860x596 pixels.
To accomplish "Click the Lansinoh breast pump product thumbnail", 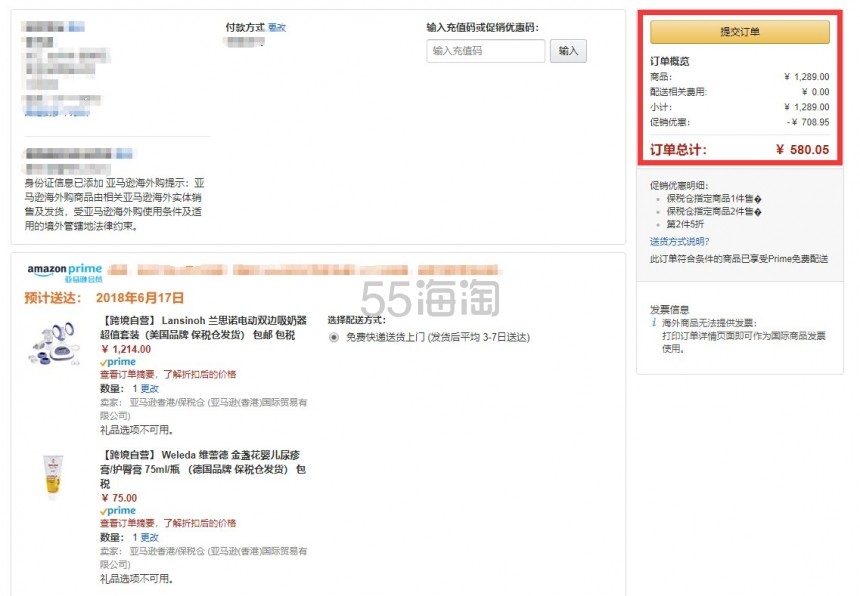I will 54,344.
